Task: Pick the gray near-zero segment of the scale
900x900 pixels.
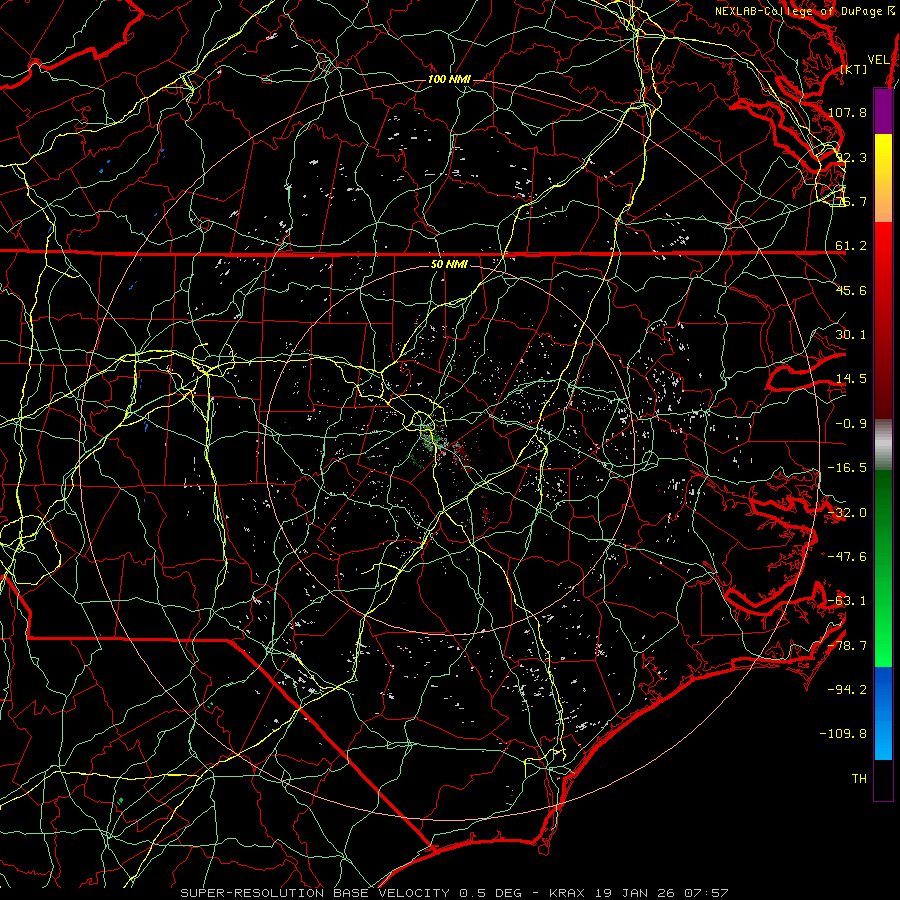Action: point(883,445)
